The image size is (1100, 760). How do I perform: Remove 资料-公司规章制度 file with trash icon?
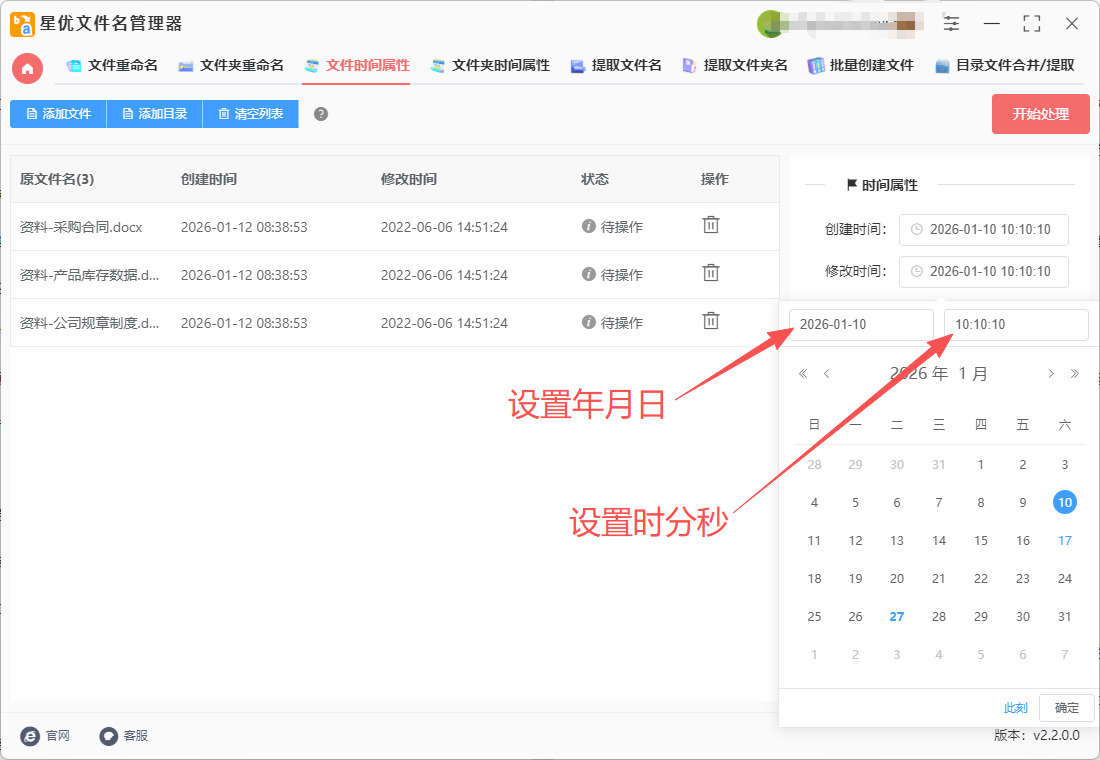(x=710, y=321)
